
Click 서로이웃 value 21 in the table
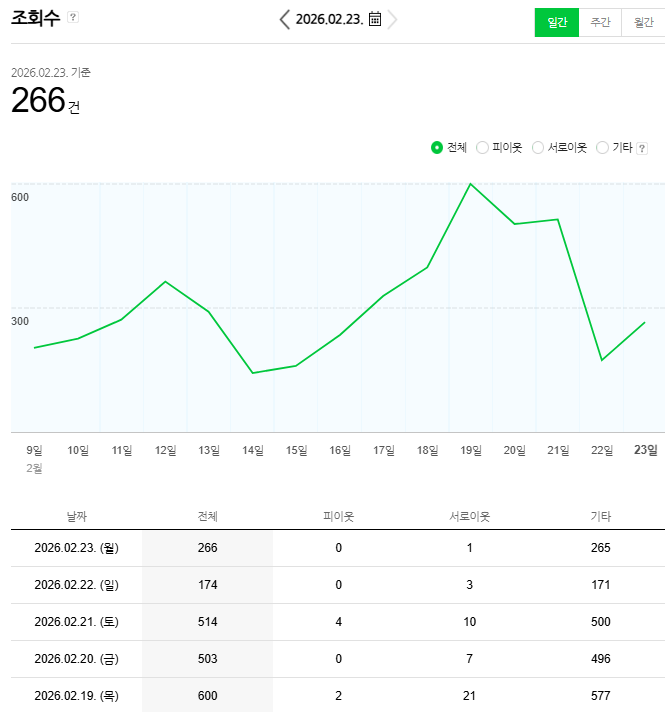[x=470, y=696]
